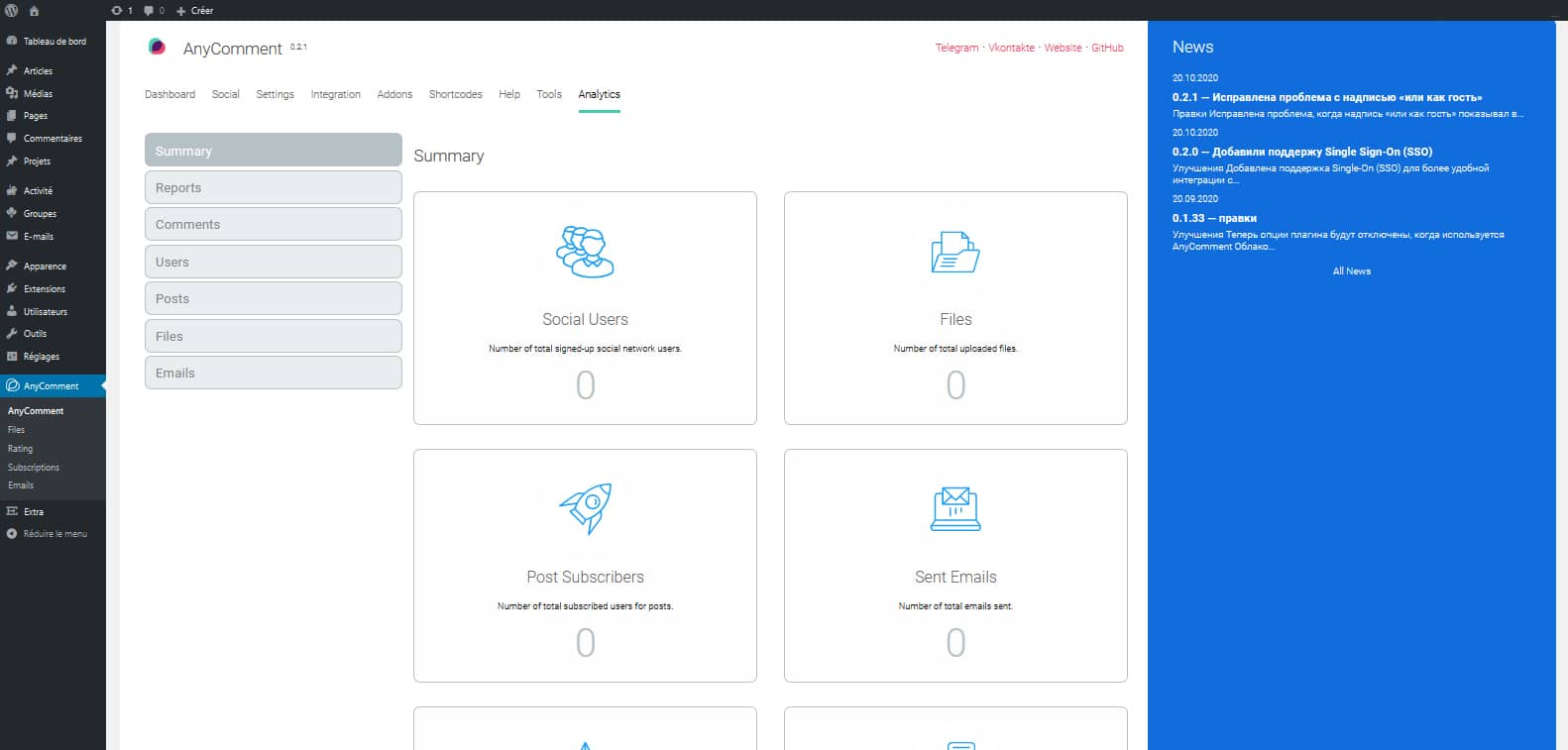Screen dimensions: 1568x750
Task: Open Extensions in WordPress sidebar
Action: coord(45,289)
